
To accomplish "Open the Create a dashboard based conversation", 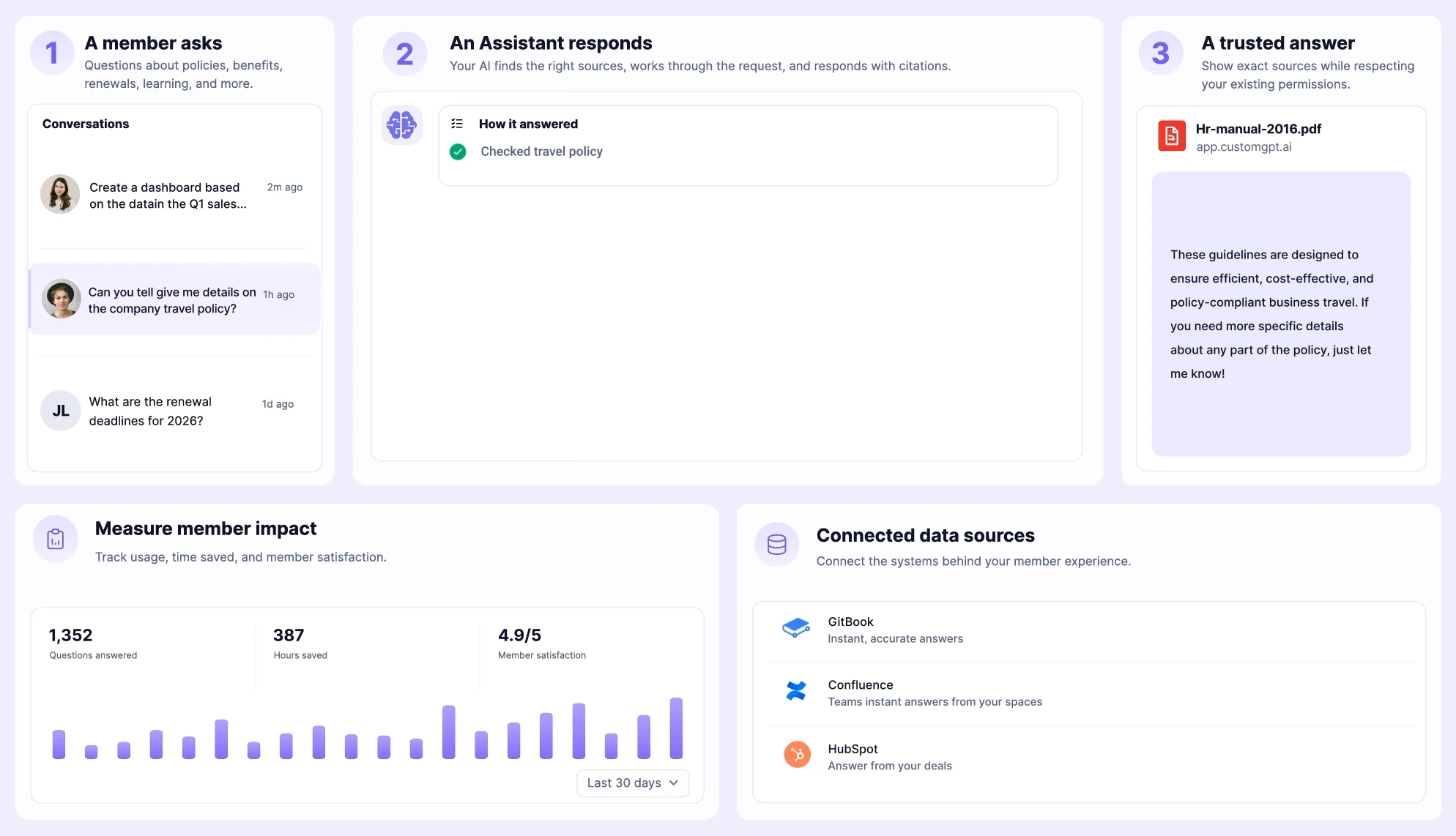I will (x=174, y=195).
